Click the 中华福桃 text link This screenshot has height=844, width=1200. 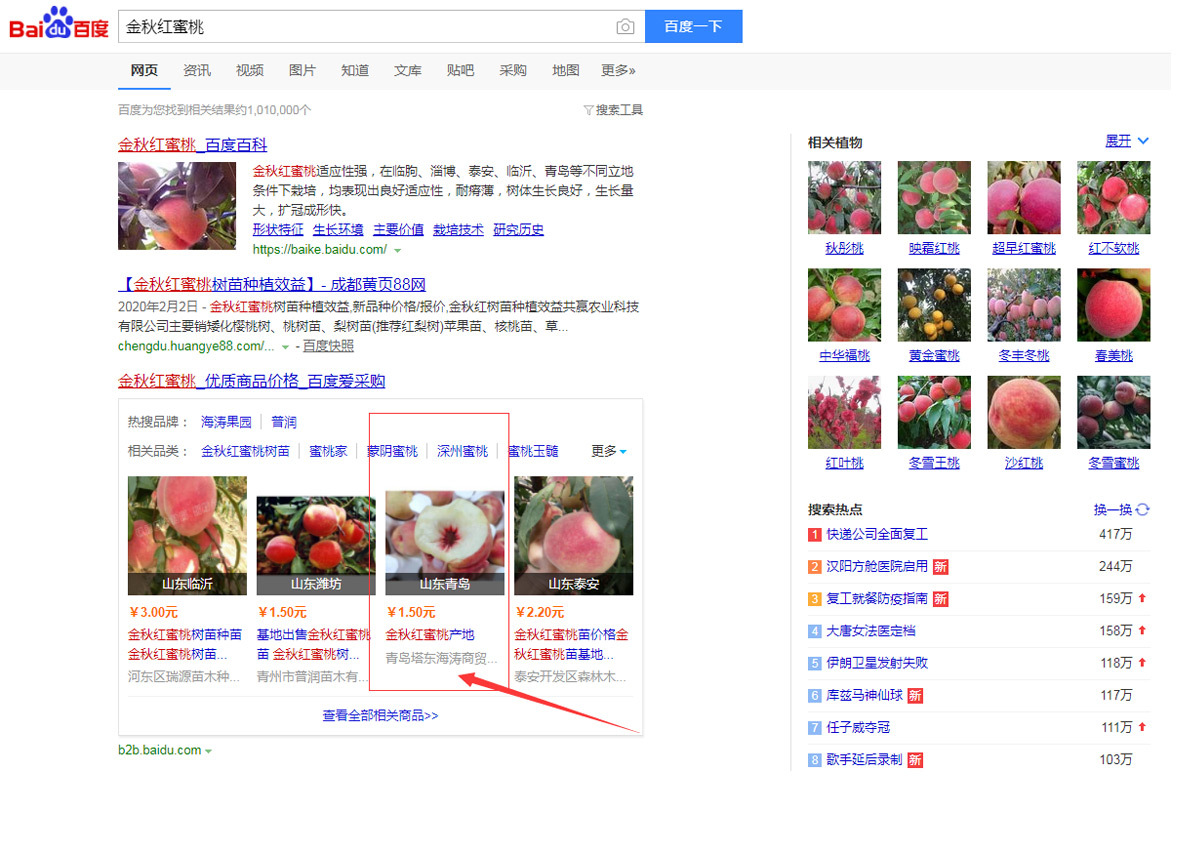(844, 356)
